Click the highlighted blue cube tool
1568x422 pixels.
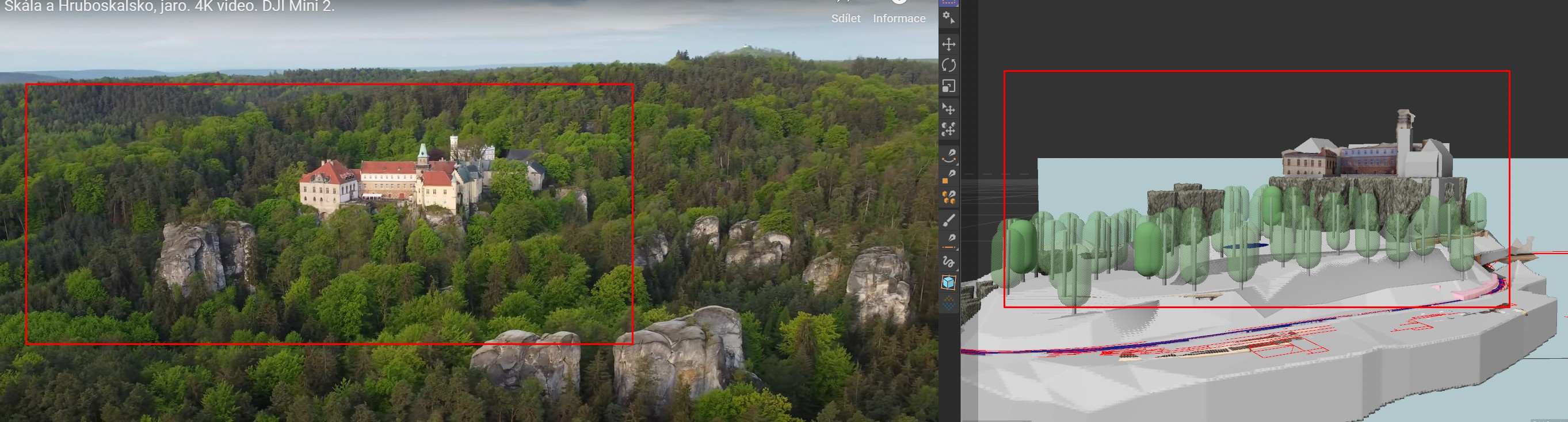(948, 283)
